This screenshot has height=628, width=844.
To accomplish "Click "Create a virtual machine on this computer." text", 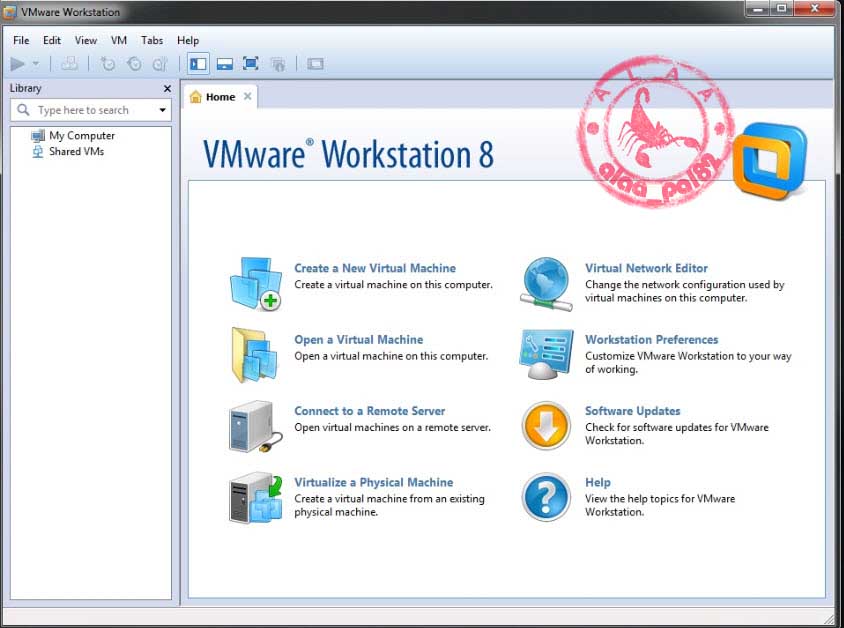I will [393, 285].
